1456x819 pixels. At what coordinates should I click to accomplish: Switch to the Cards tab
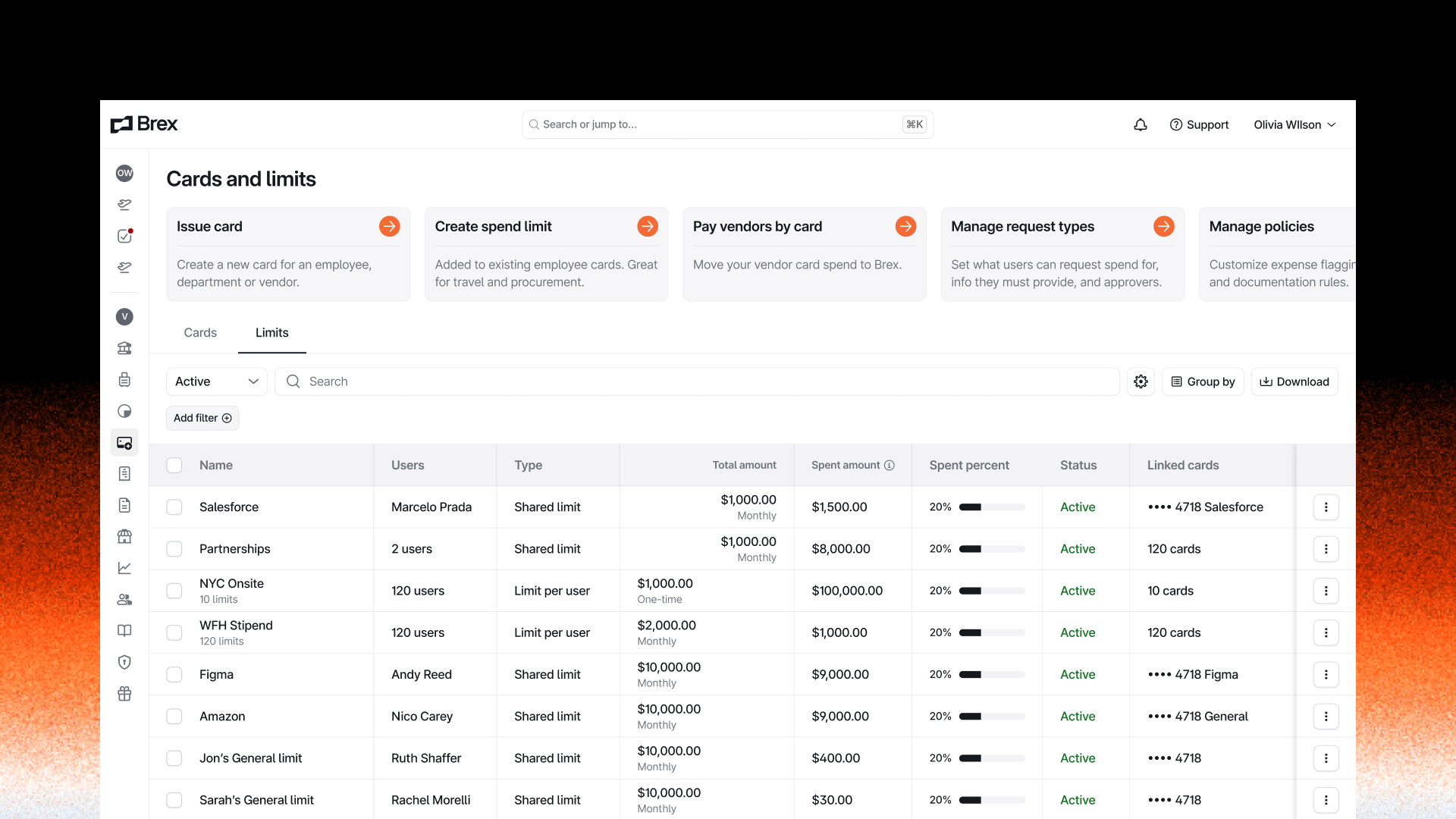(x=200, y=333)
